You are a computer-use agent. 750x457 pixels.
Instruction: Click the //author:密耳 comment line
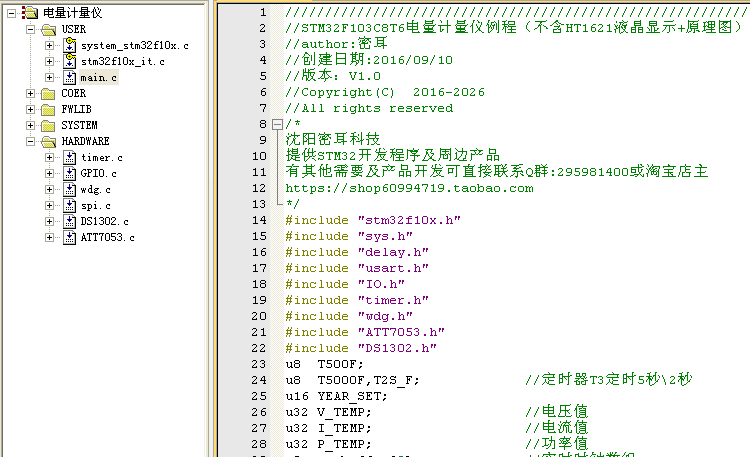coord(337,44)
